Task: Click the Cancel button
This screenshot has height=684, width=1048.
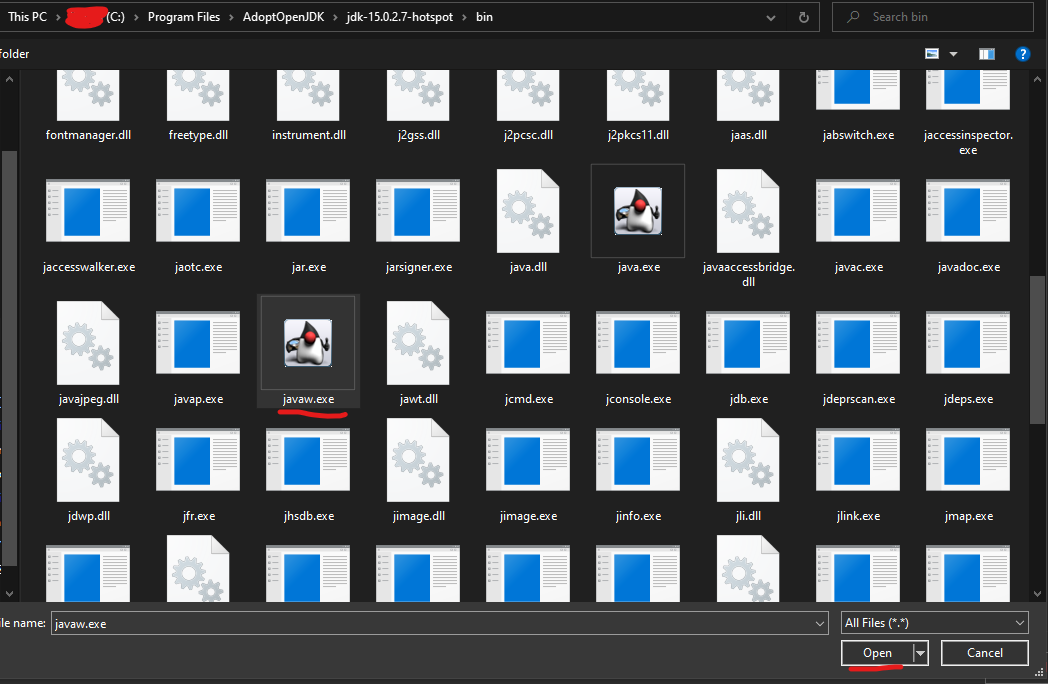Action: click(x=985, y=653)
